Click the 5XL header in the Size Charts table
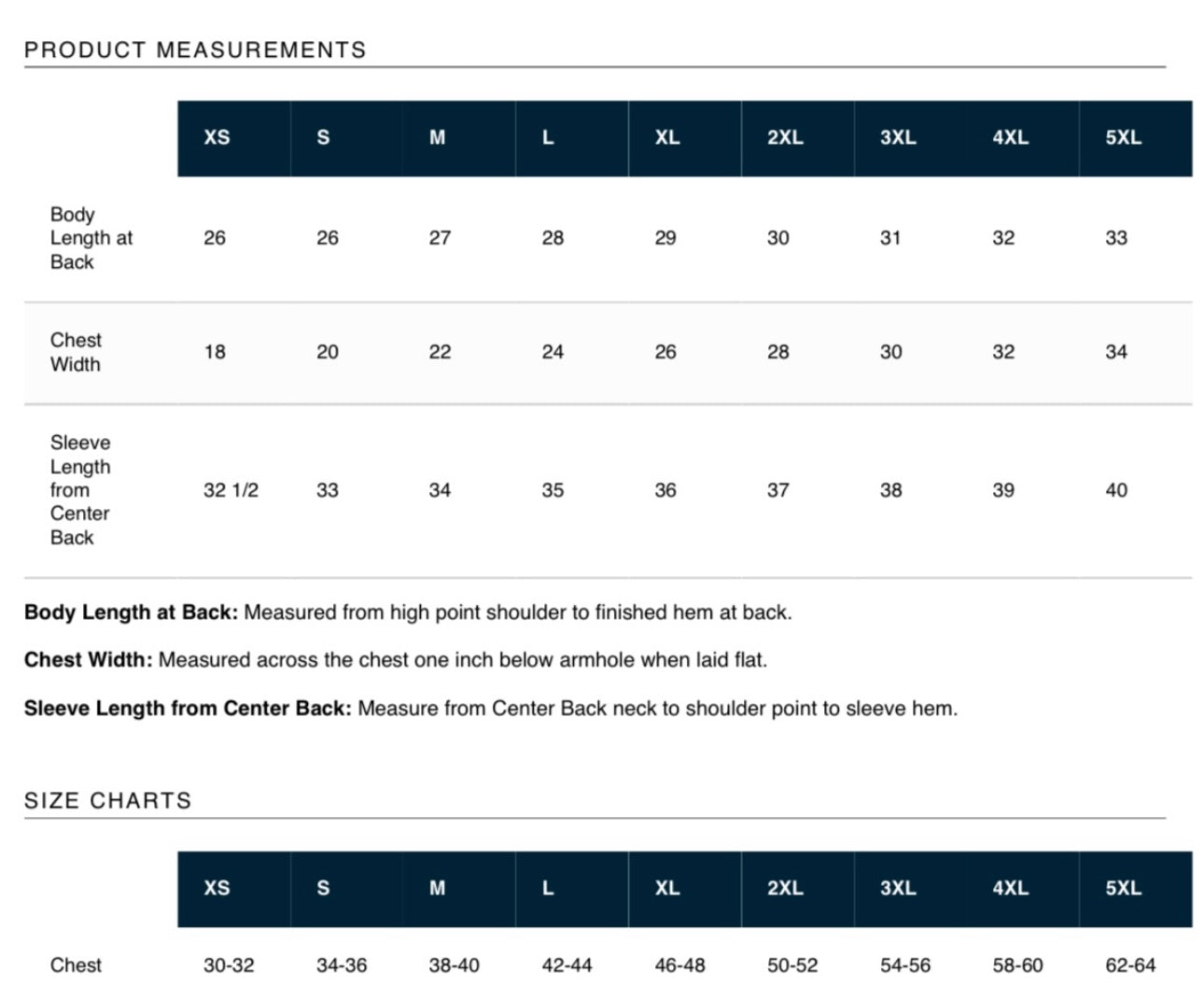Viewport: 1204px width, 999px height. pos(1123,888)
